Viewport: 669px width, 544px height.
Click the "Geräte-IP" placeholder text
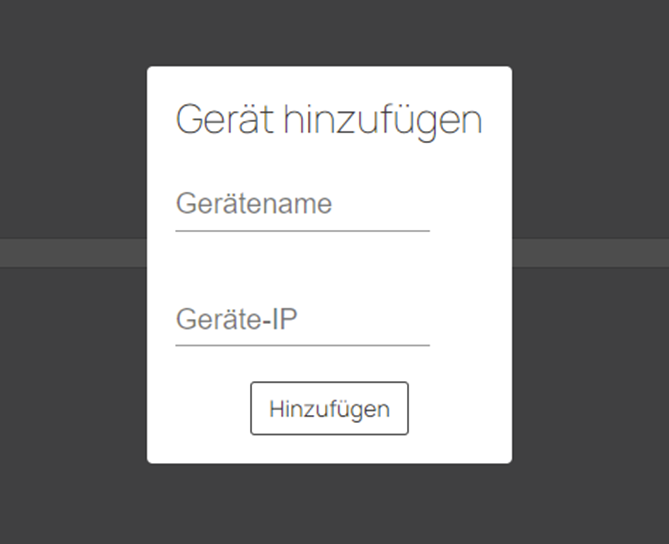coord(237,320)
